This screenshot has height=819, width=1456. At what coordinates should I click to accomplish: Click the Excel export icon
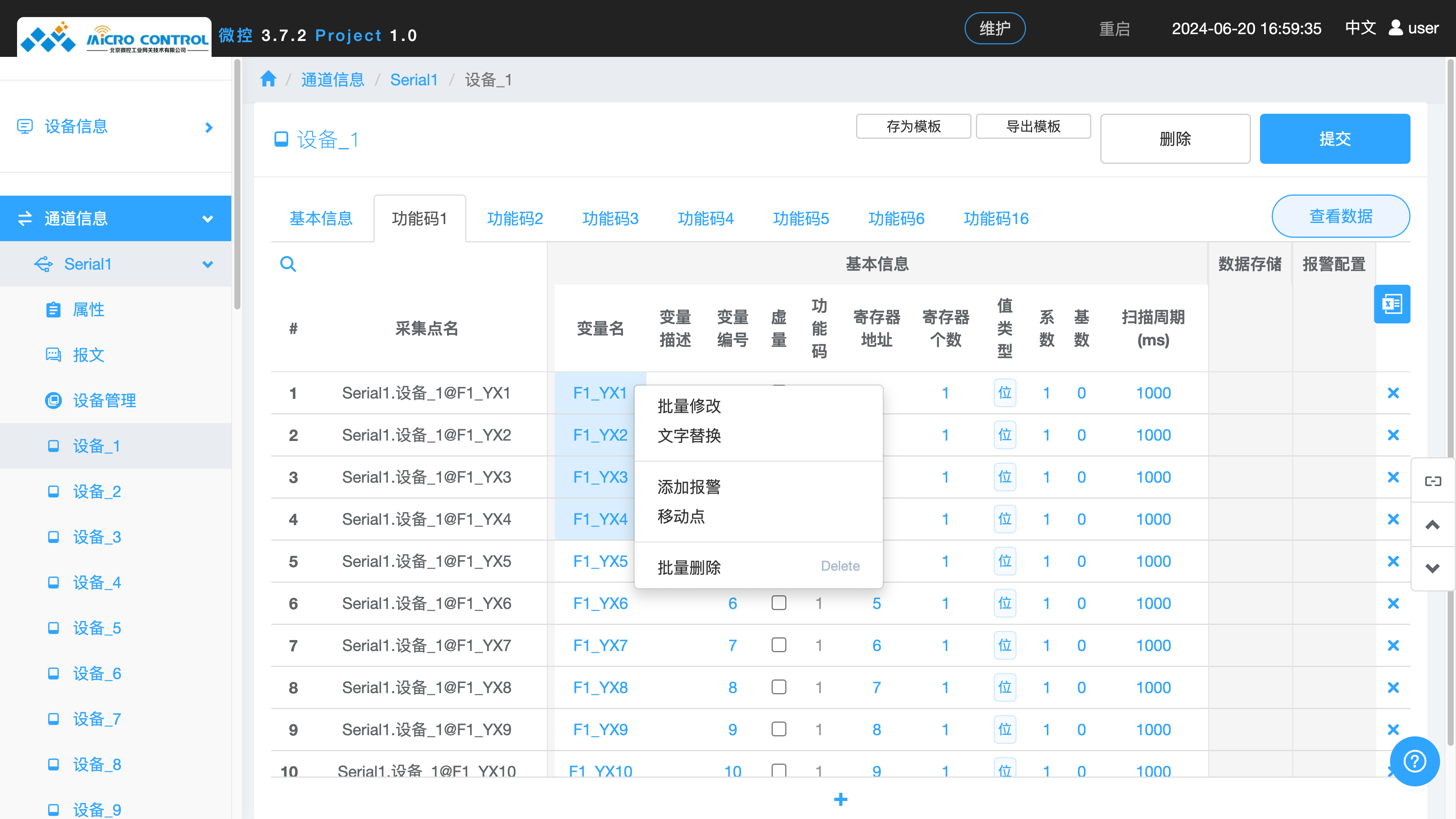1392,304
